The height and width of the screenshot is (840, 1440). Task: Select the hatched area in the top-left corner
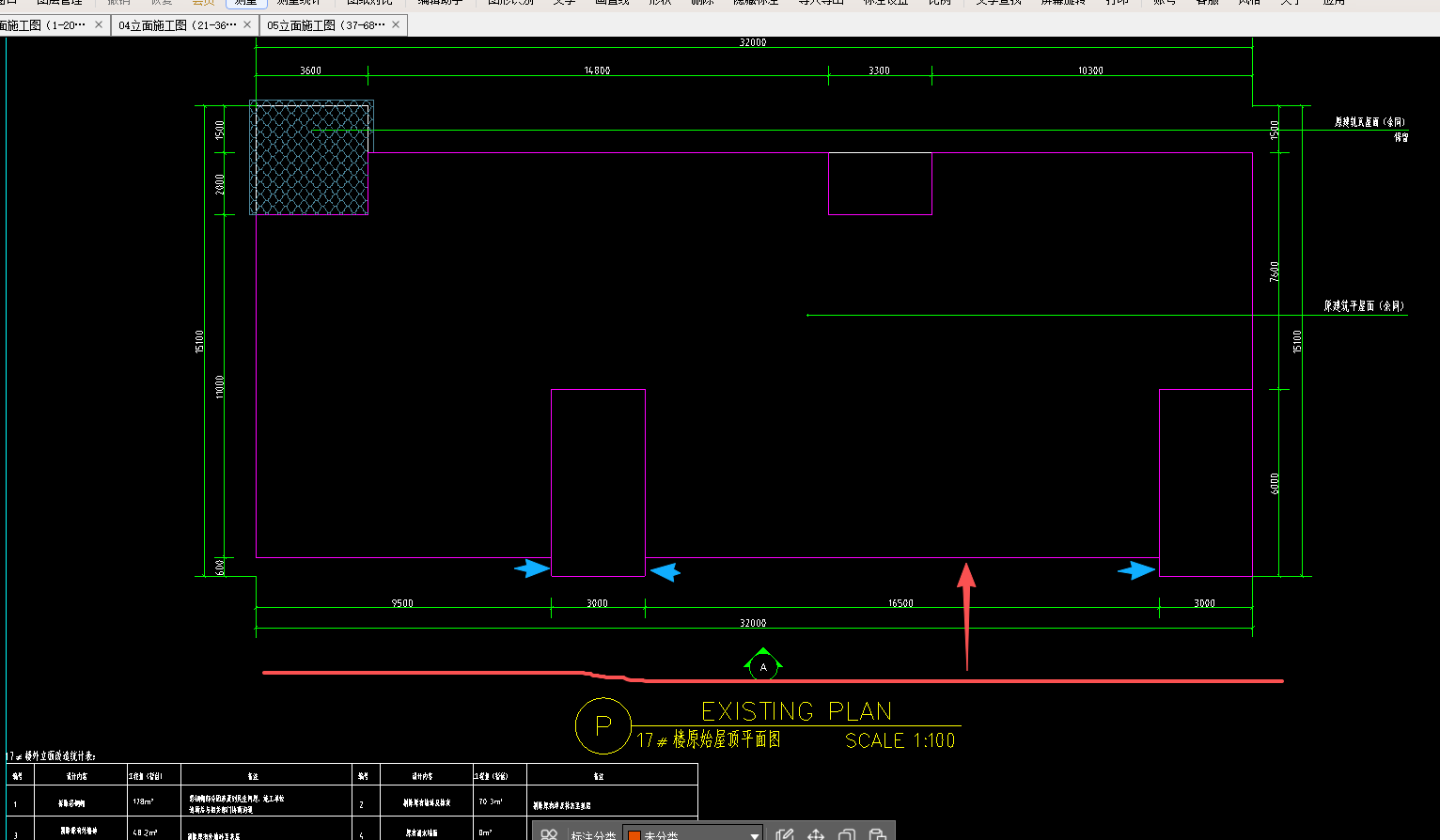click(310, 158)
